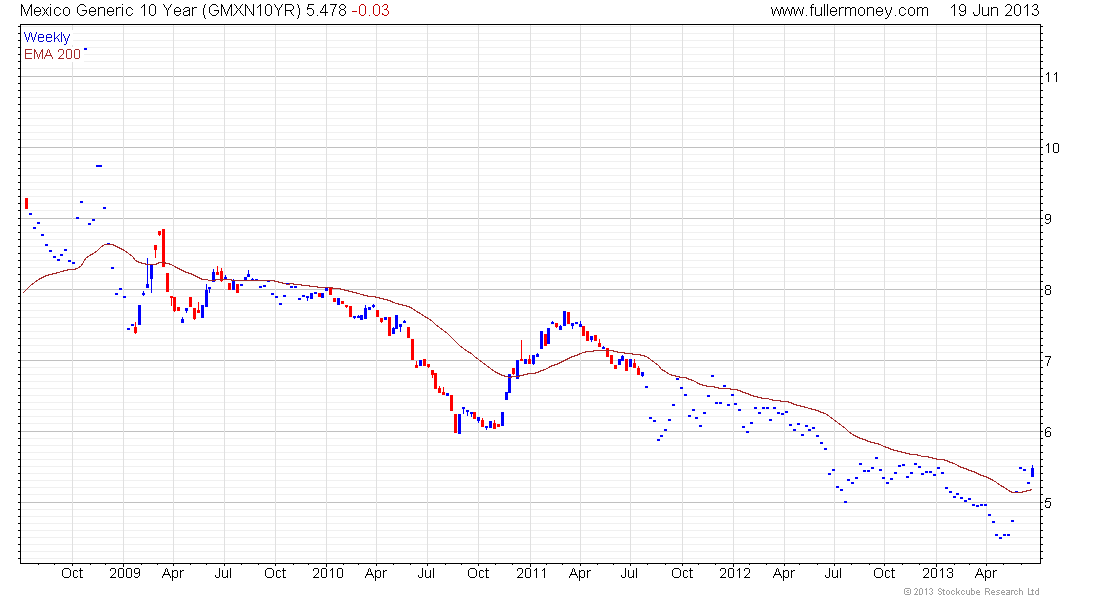Select the 'Weekly' legend label
This screenshot has width=1100, height=600.
pyautogui.click(x=47, y=37)
